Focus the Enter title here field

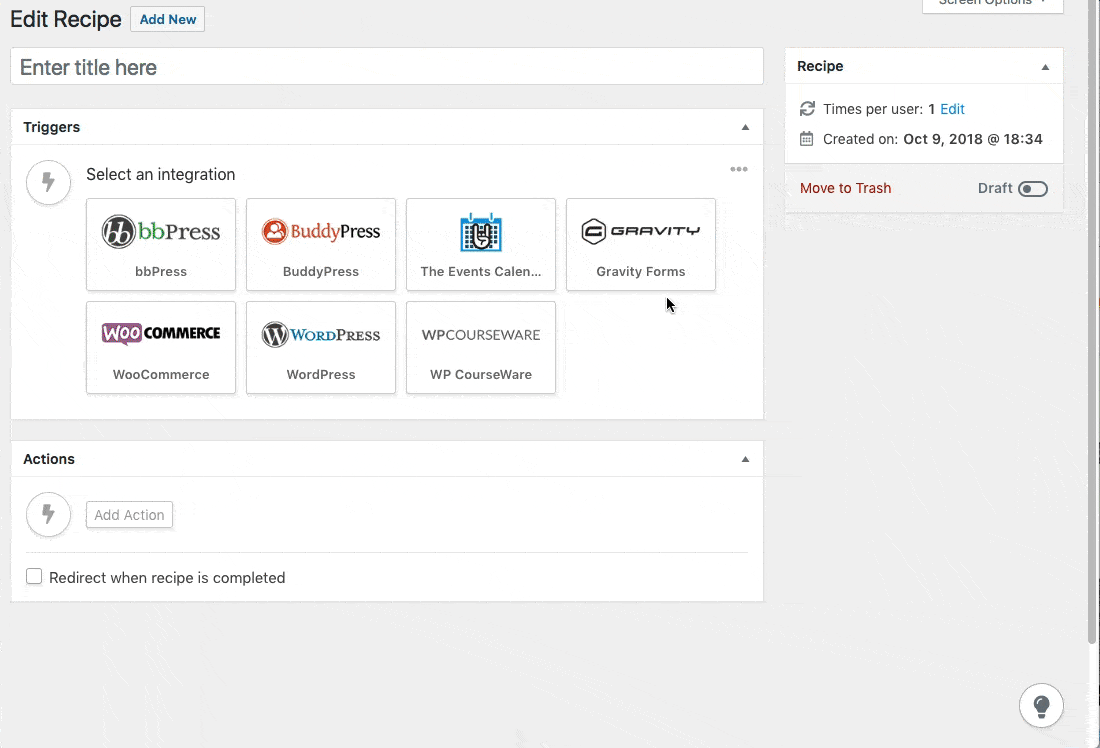click(387, 67)
